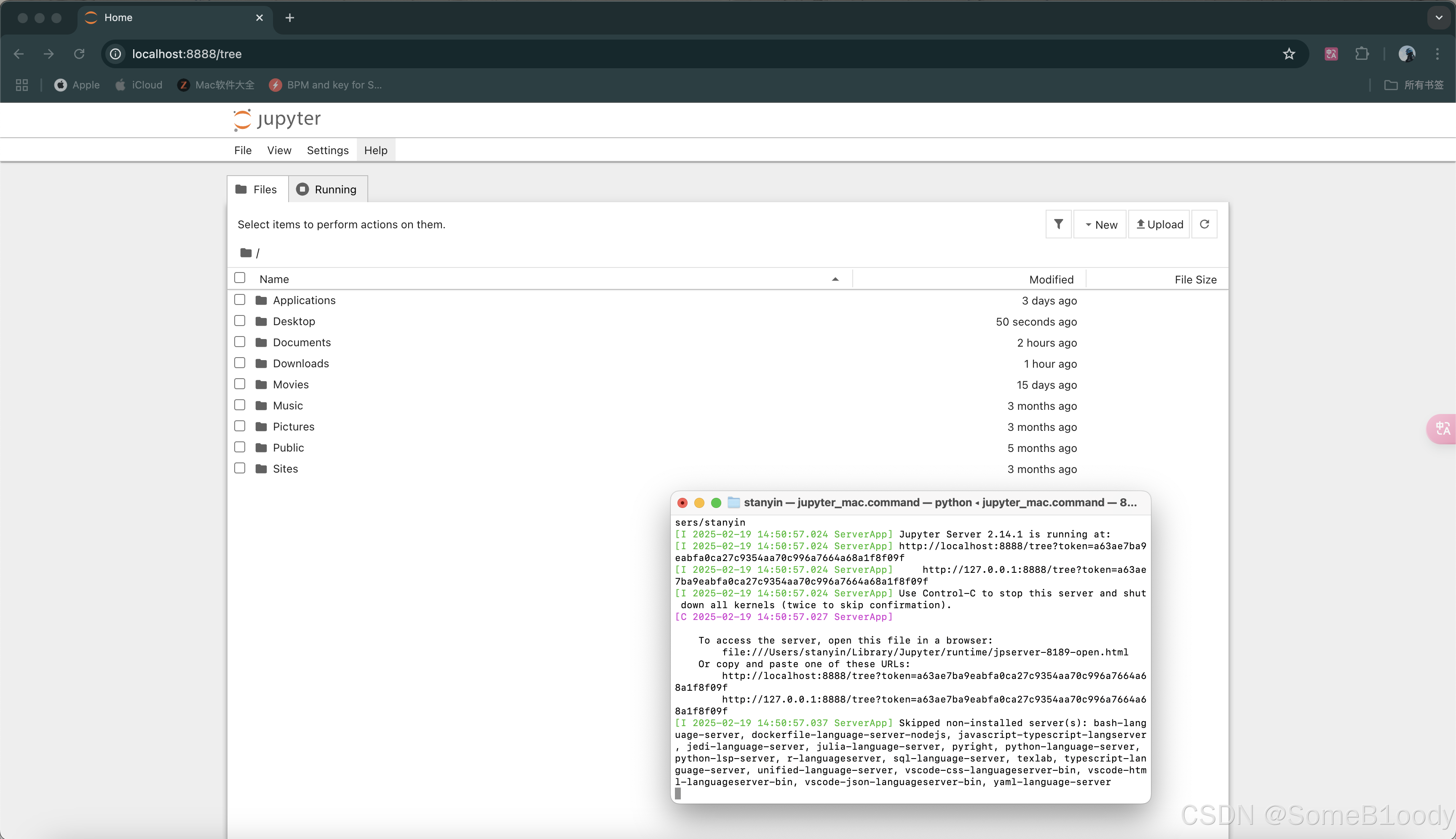The image size is (1456, 839).
Task: Refresh the file browser list
Action: coord(1204,224)
